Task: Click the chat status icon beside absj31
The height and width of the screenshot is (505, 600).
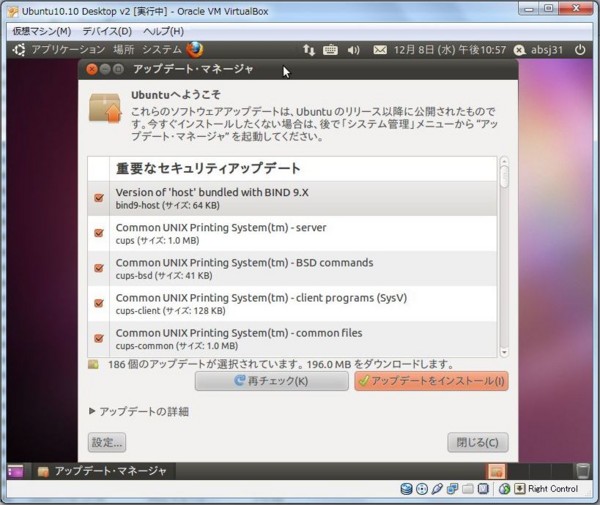Action: click(x=519, y=50)
